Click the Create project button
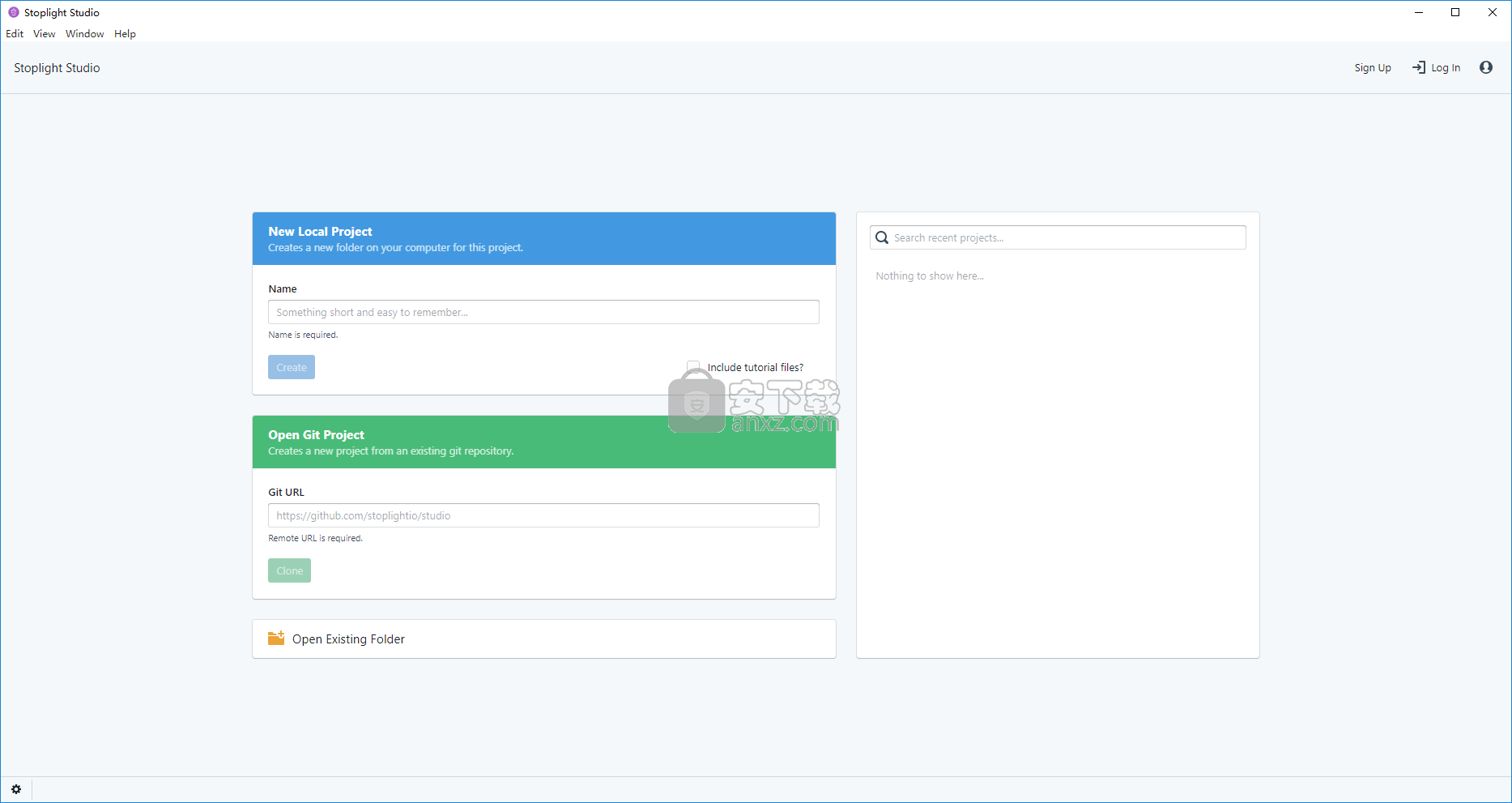This screenshot has height=803, width=1512. point(292,367)
